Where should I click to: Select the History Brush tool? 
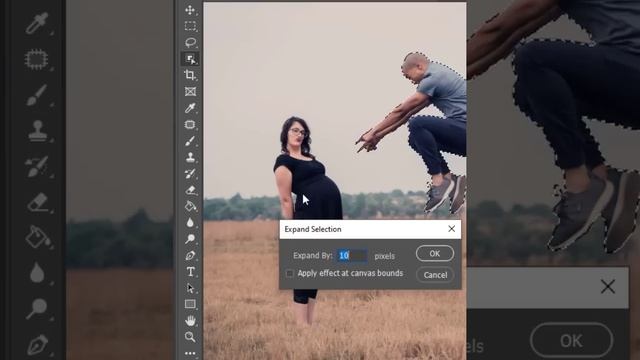tap(190, 173)
